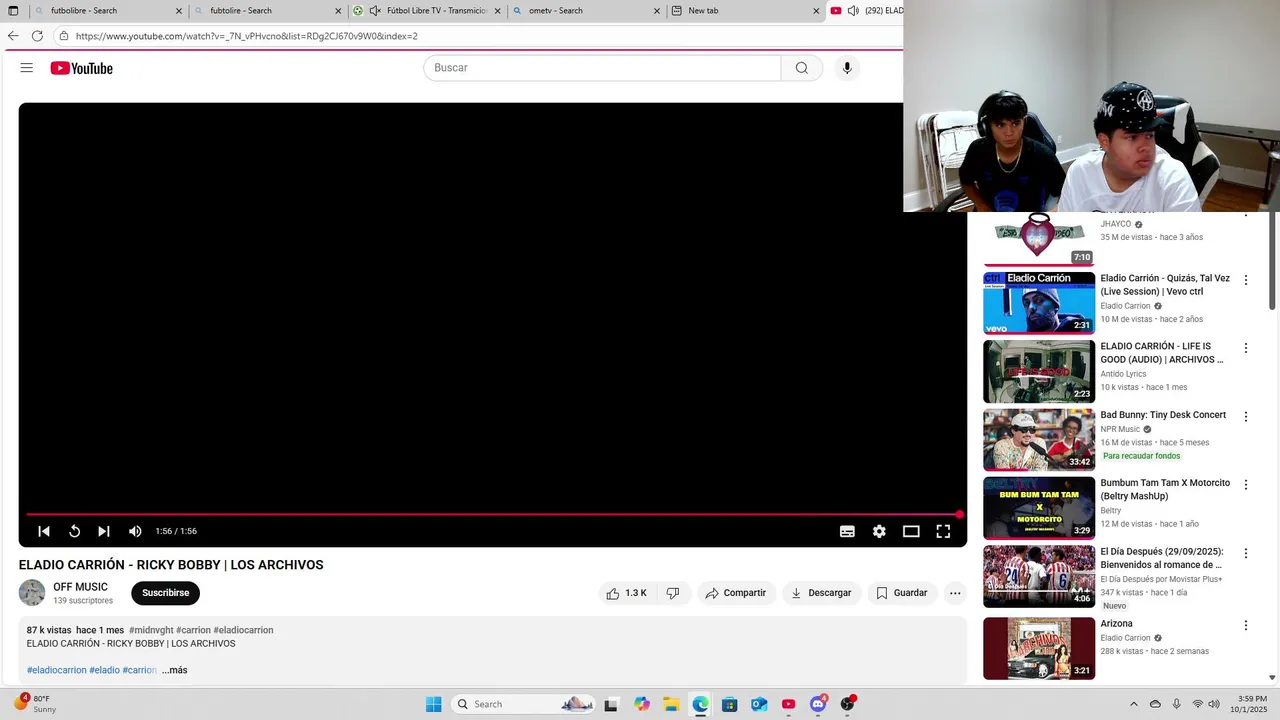Image resolution: width=1280 pixels, height=720 pixels.
Task: Dislike the video
Action: click(x=673, y=593)
